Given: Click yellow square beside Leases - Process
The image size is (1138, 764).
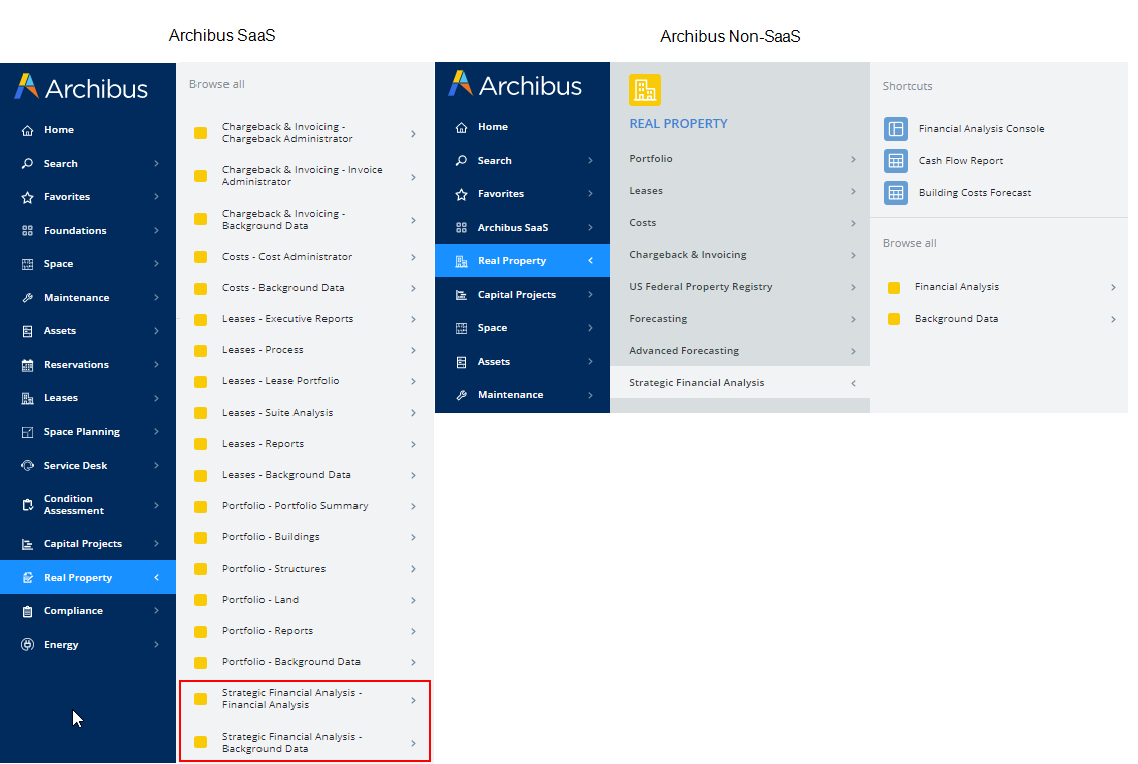Looking at the screenshot, I should tap(200, 350).
